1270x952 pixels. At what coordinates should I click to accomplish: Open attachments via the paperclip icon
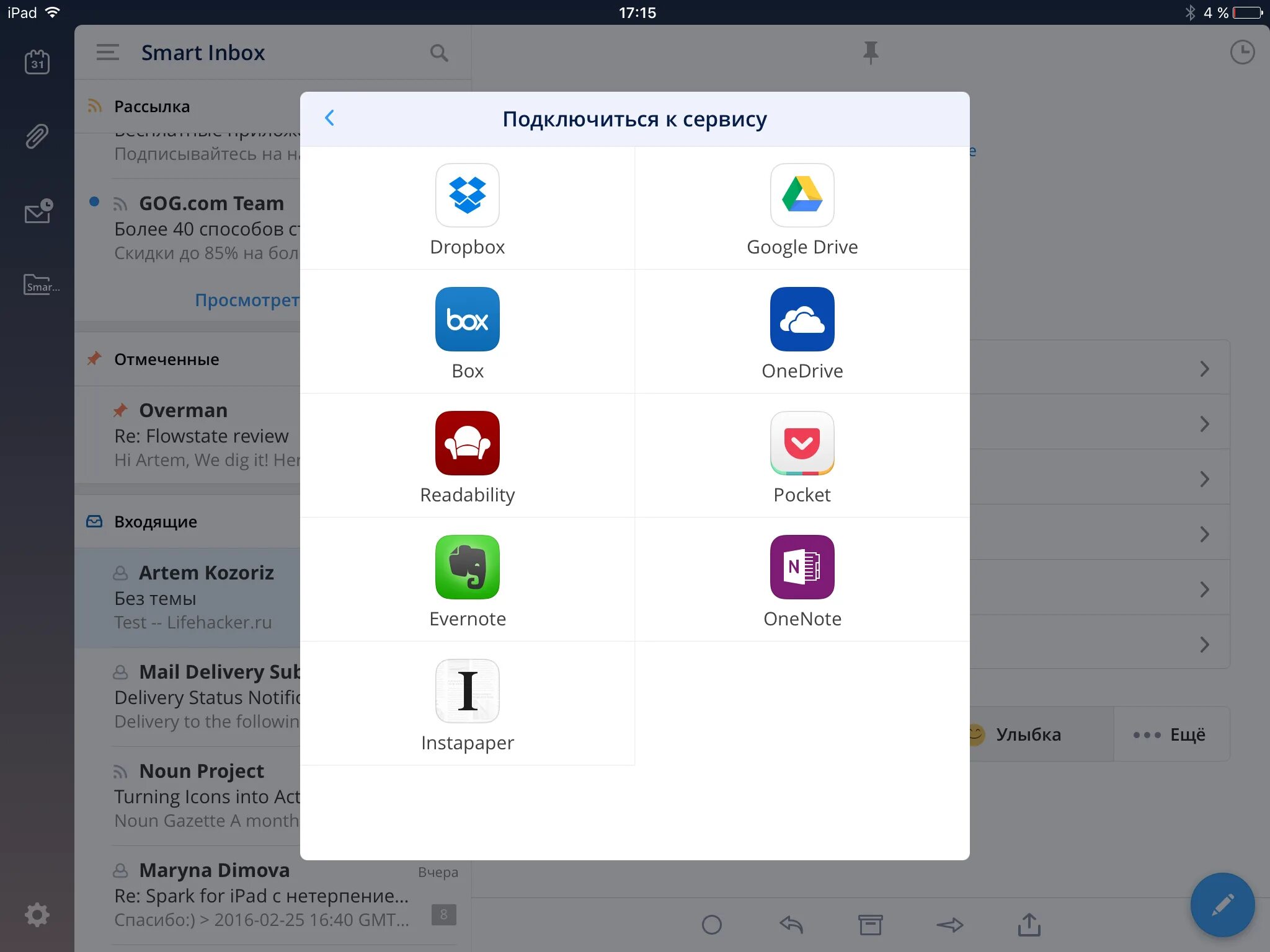point(37,136)
